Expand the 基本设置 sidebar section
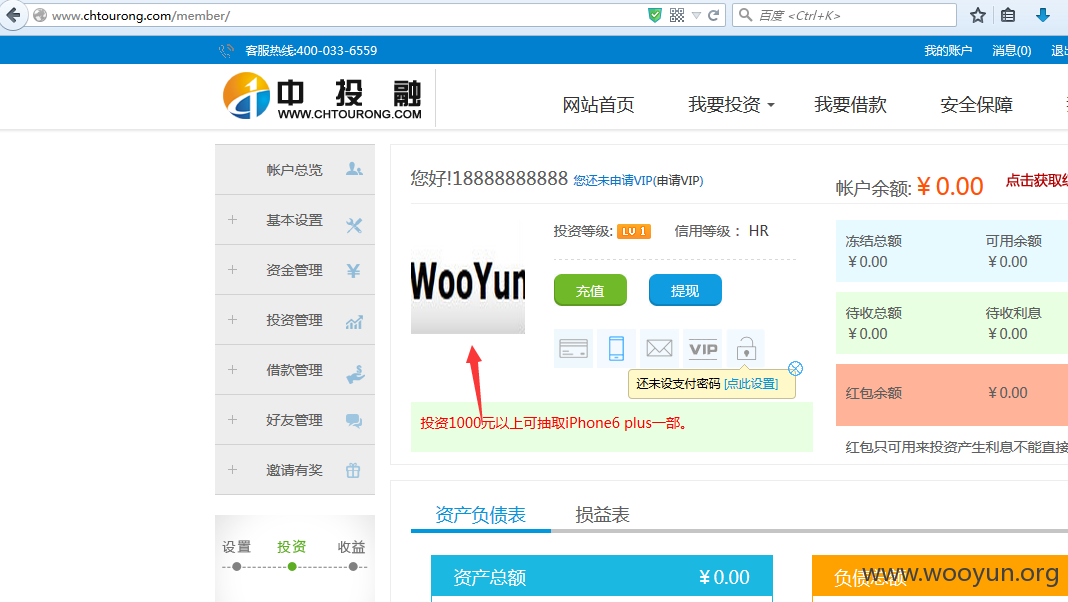 (295, 220)
